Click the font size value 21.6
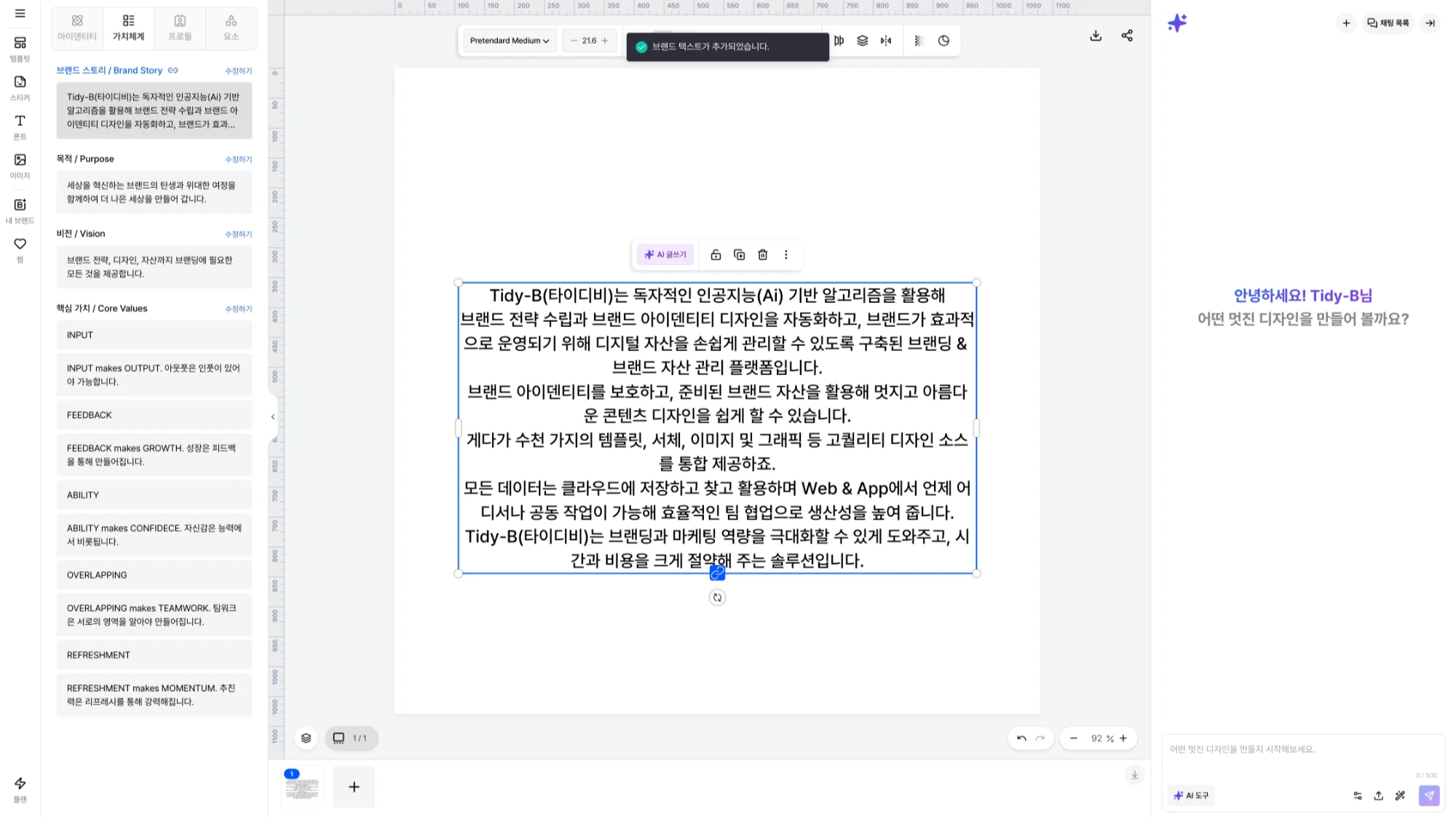This screenshot has height=818, width=1456. pos(589,41)
